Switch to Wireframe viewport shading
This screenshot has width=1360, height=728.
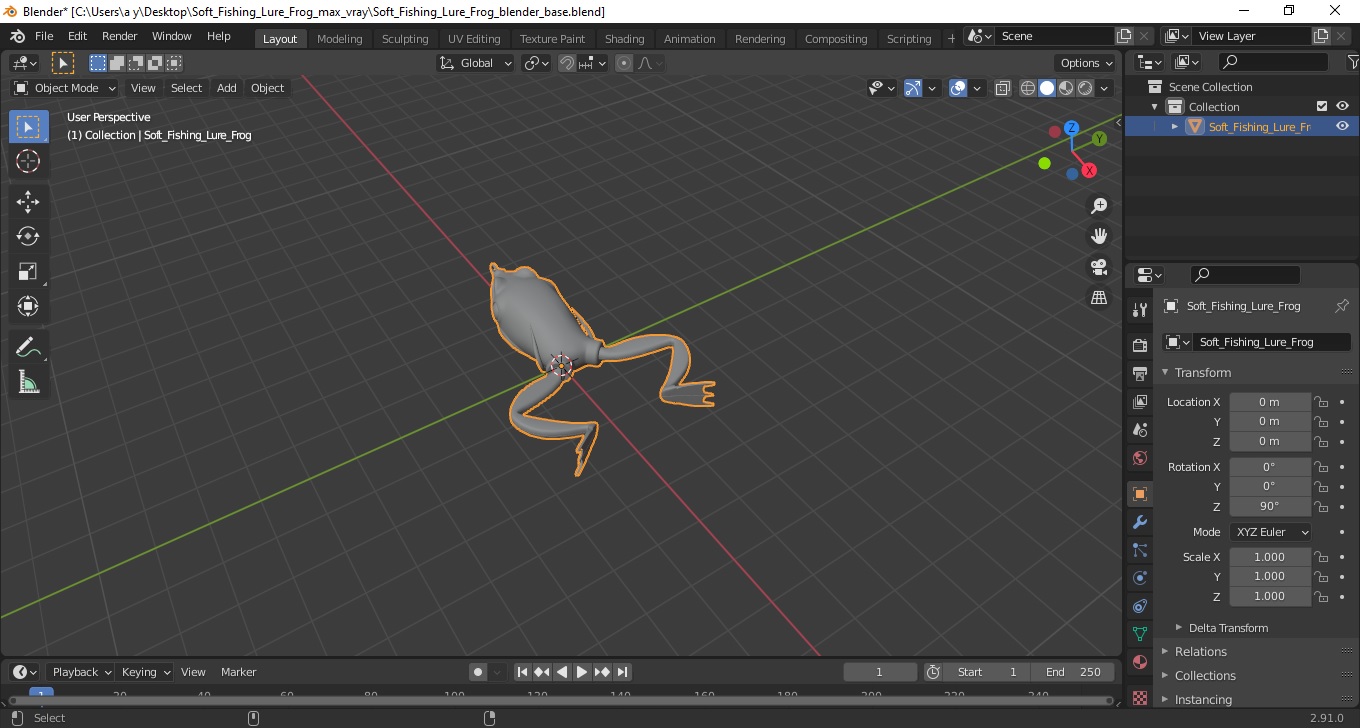1028,88
